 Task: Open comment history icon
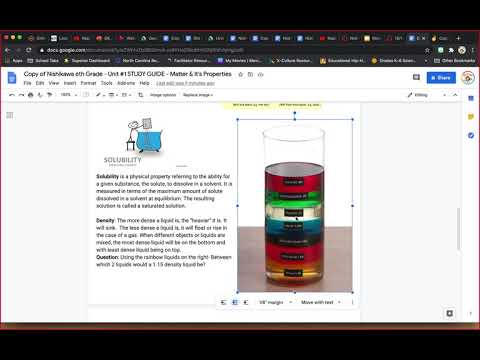tap(416, 77)
